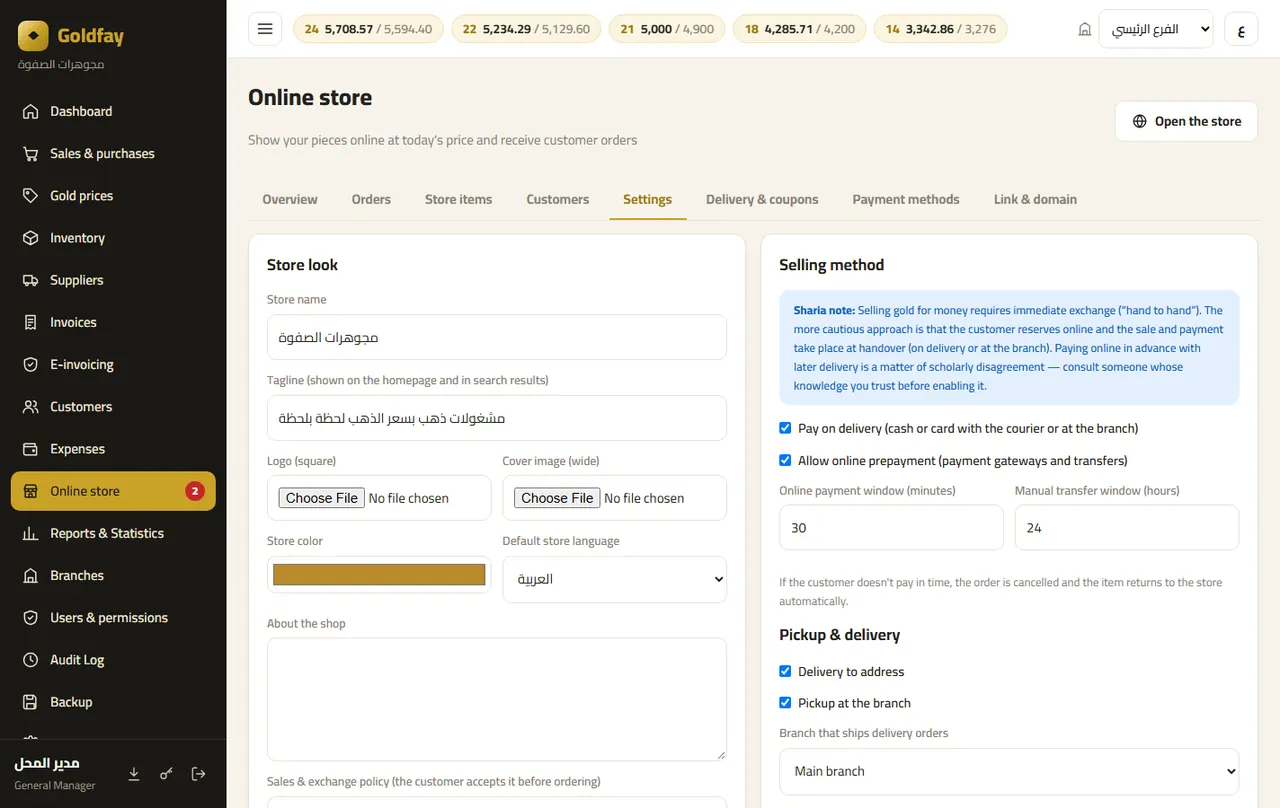
Task: Toggle Pay on delivery checkbox
Action: (x=785, y=428)
